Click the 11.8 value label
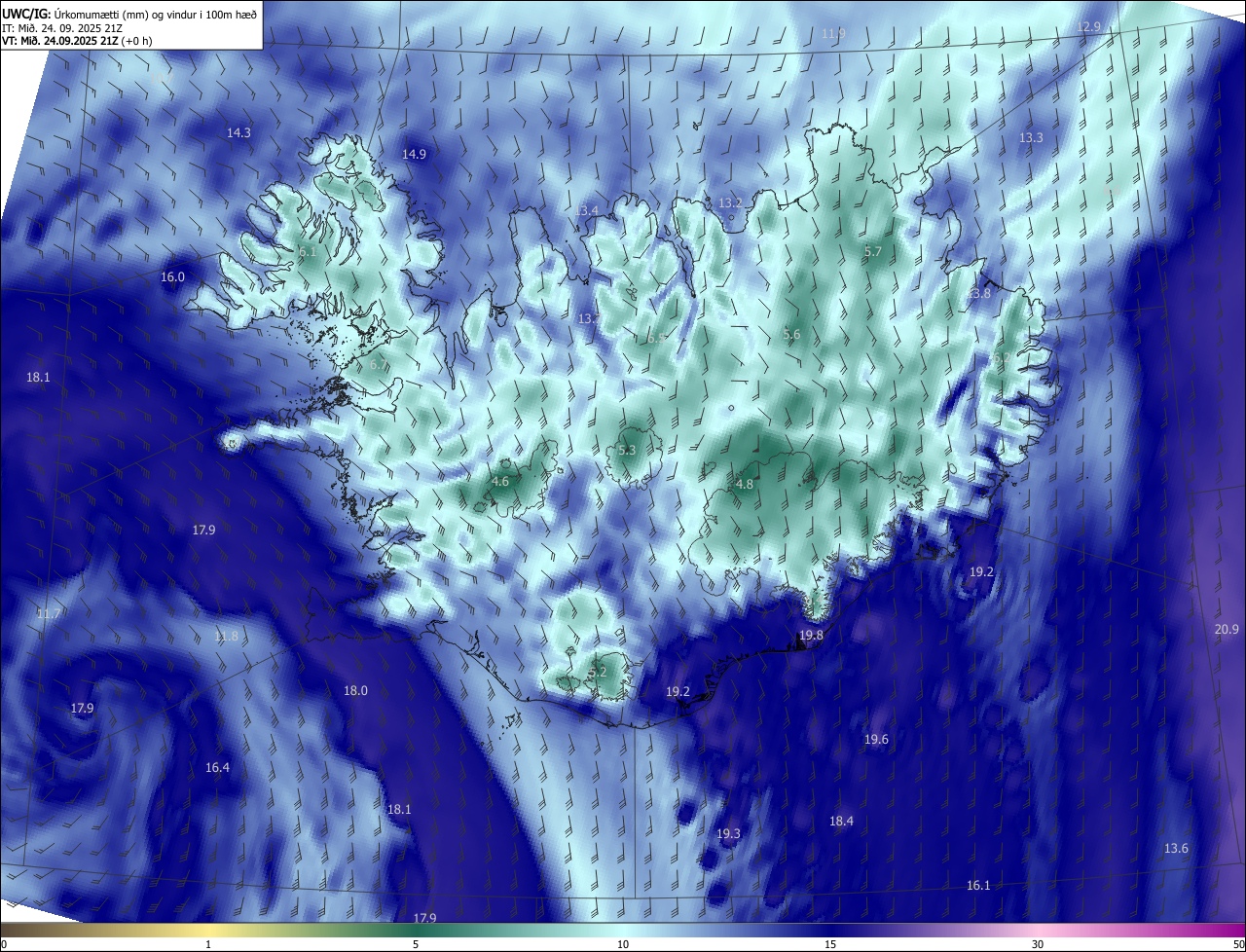Screen dimensions: 1246x952 226,637
